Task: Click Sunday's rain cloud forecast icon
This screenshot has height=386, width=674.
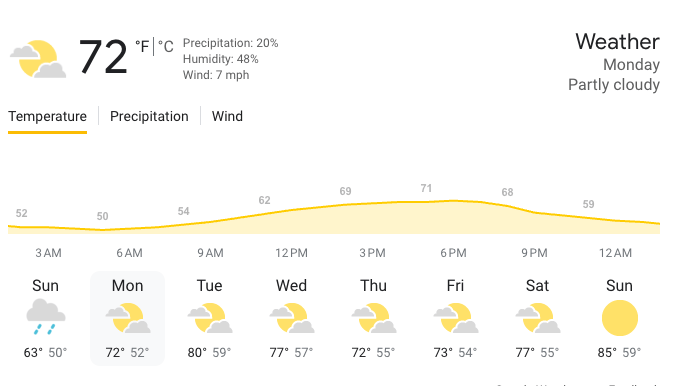Action: 46,317
